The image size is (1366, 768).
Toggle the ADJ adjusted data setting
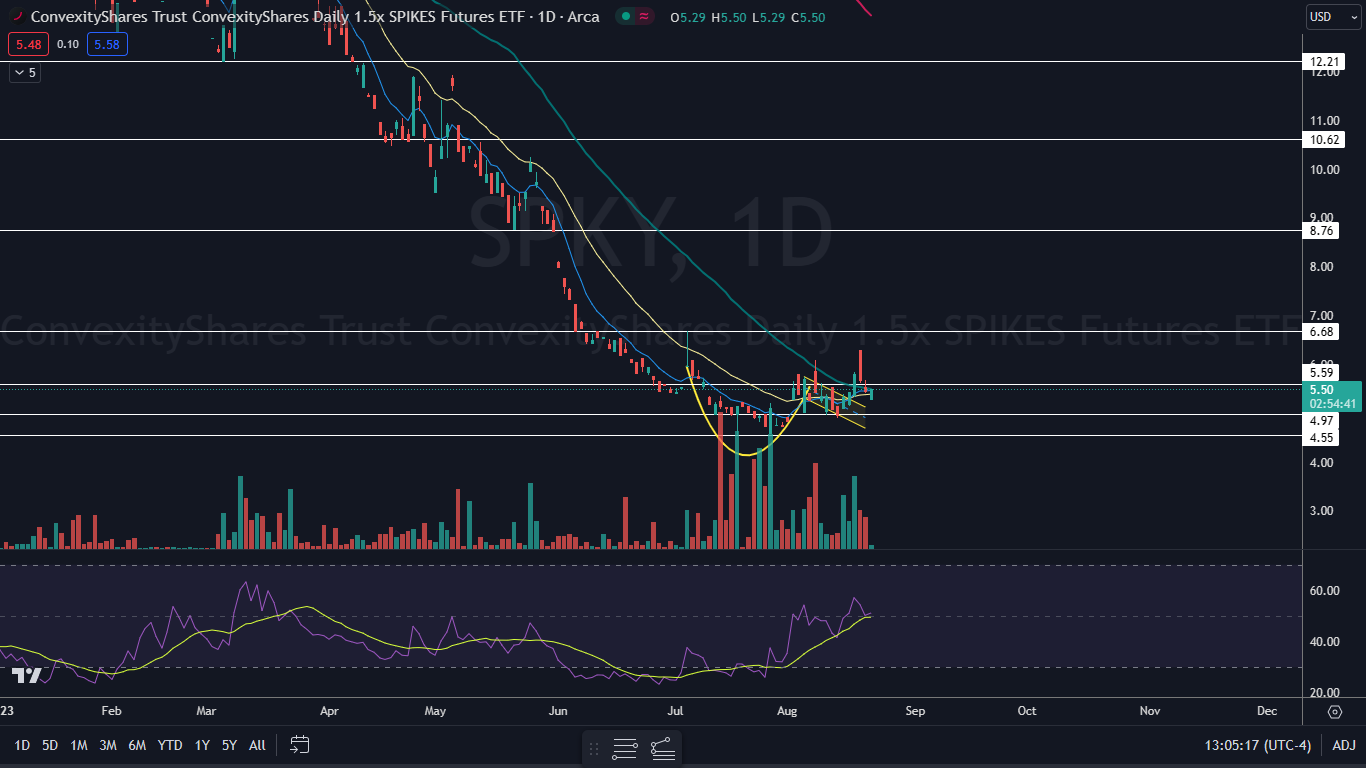point(1343,745)
